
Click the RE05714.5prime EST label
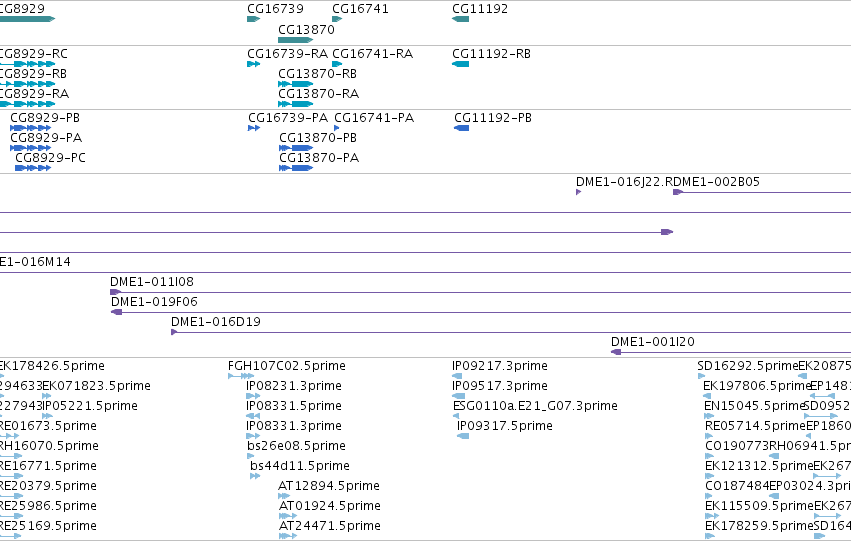(x=755, y=426)
